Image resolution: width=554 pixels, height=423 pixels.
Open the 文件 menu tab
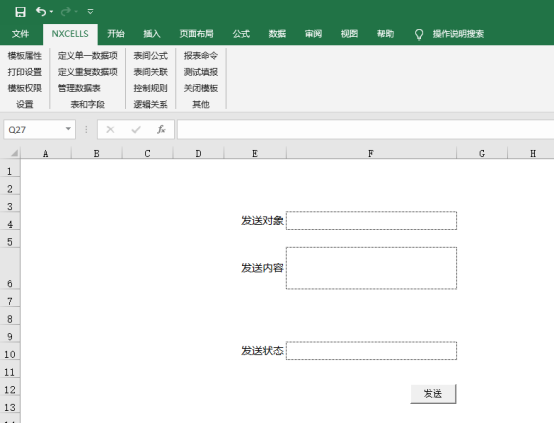tap(20, 34)
